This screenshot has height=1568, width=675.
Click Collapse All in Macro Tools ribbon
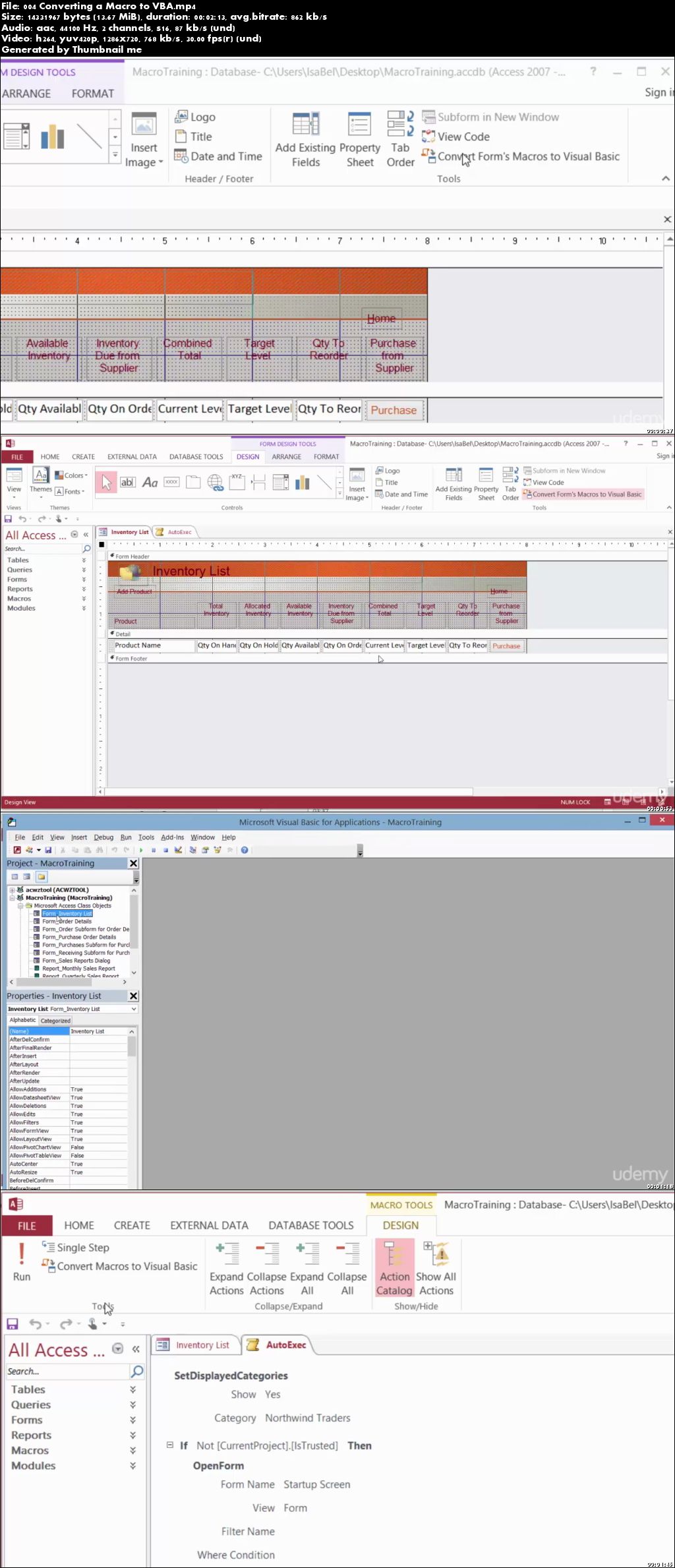click(347, 1268)
